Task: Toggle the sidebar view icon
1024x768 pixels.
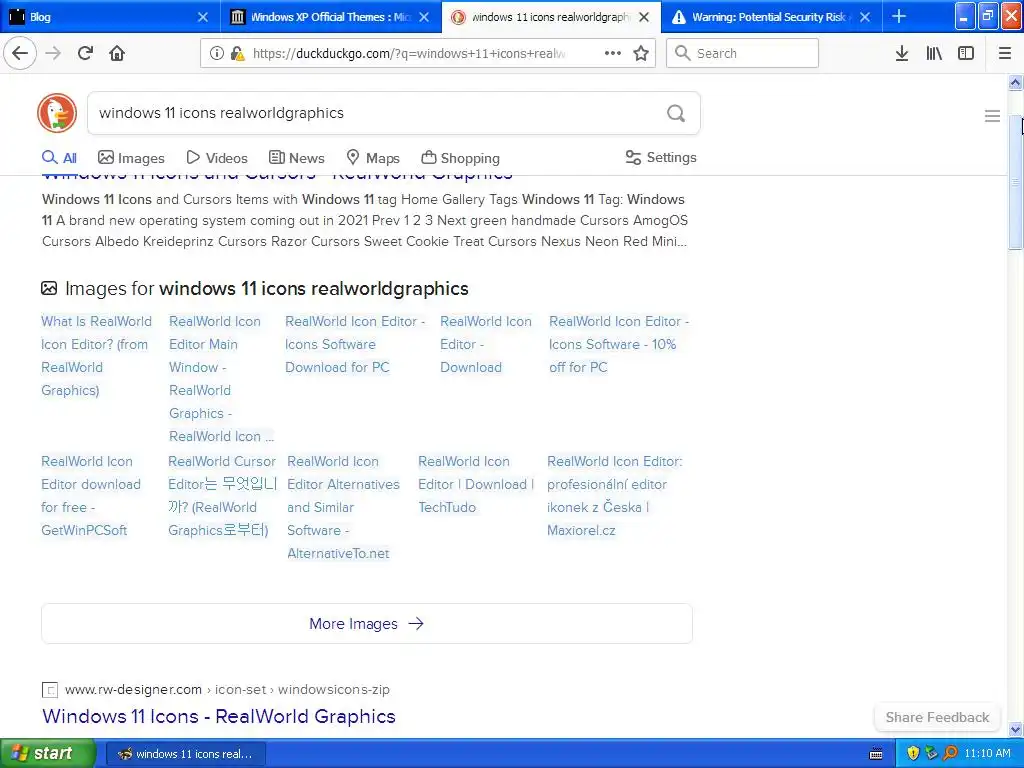Action: pyautogui.click(x=966, y=53)
